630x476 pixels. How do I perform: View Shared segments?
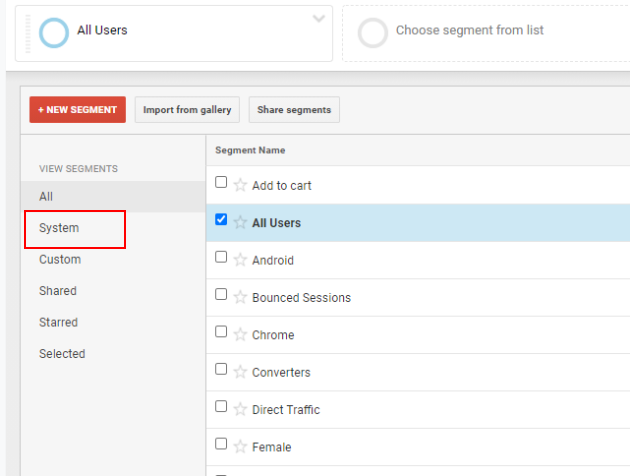[58, 291]
